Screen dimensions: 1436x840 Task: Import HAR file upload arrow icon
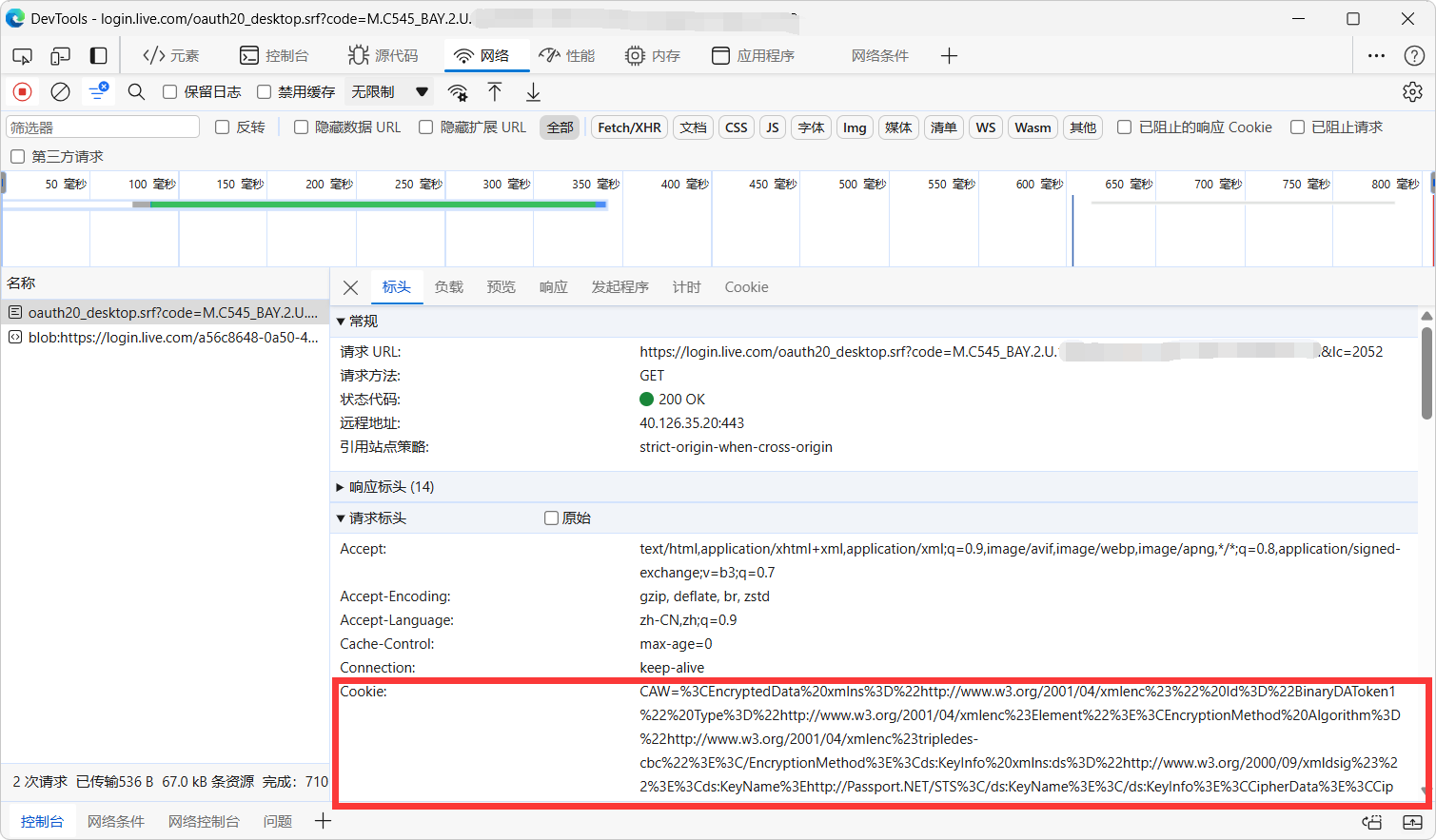point(495,91)
